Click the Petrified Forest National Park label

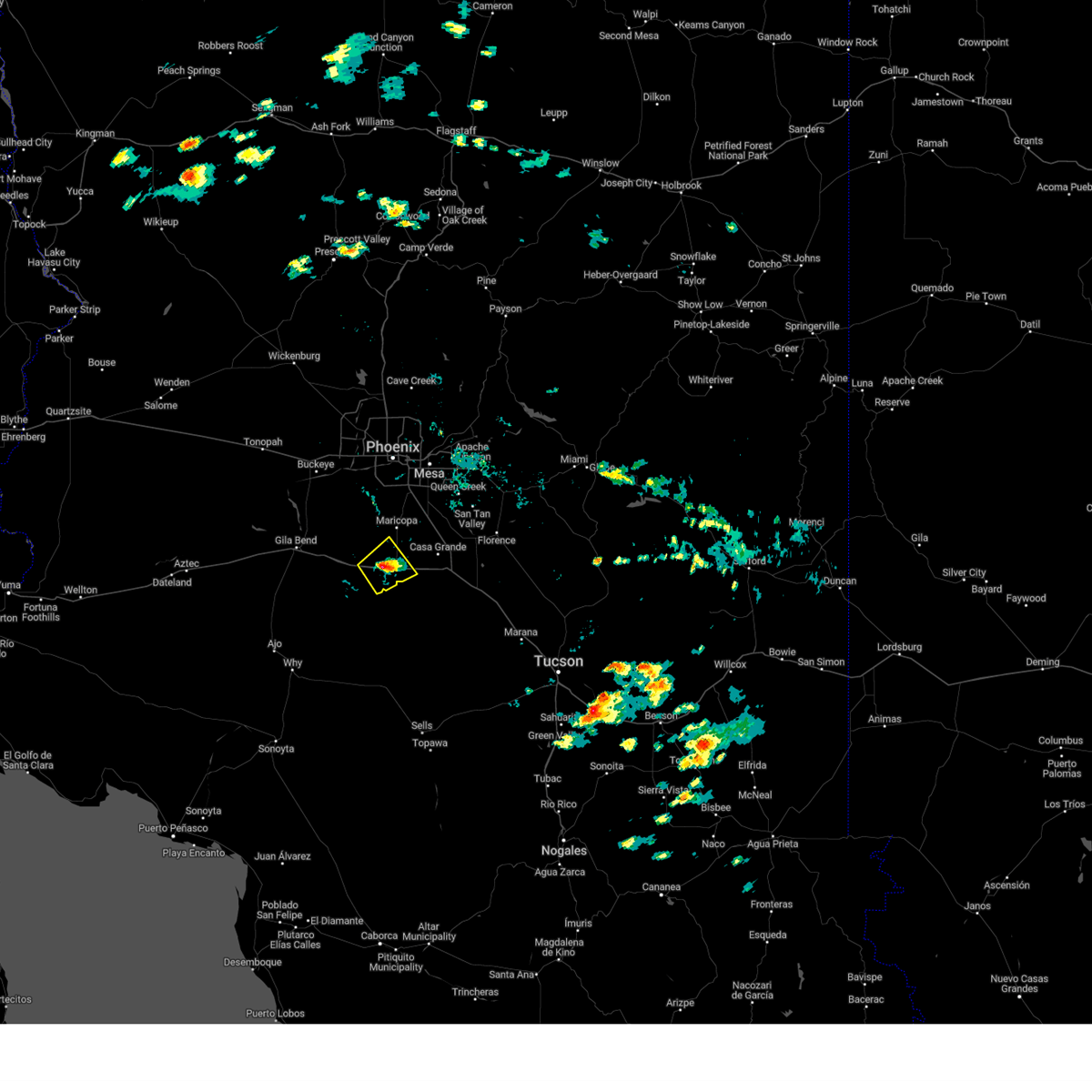(739, 147)
